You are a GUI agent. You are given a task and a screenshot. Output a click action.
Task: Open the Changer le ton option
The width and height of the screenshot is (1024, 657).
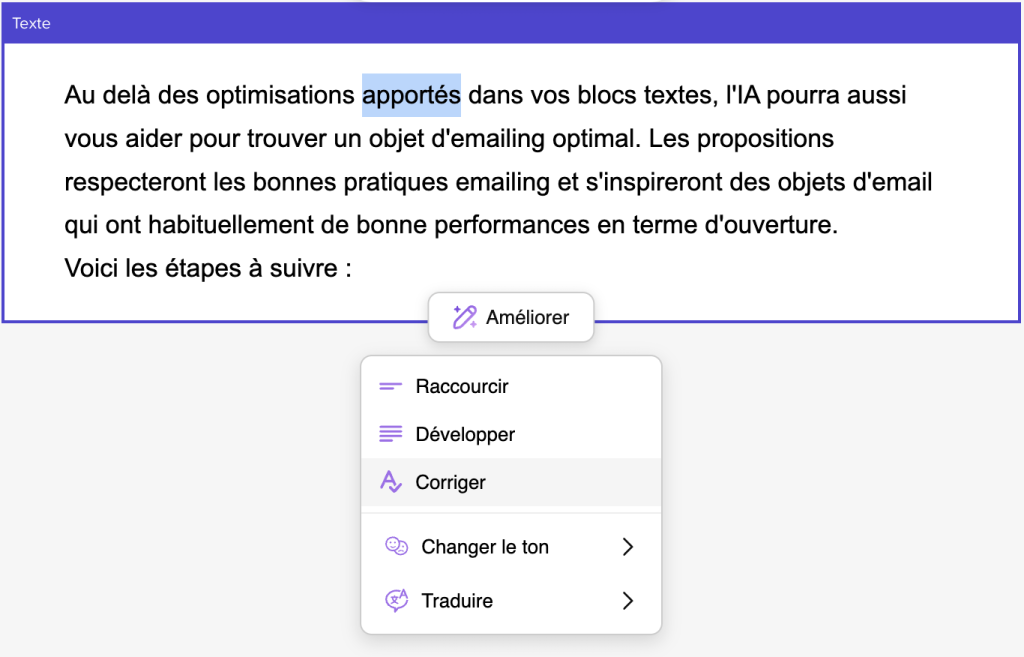point(485,547)
